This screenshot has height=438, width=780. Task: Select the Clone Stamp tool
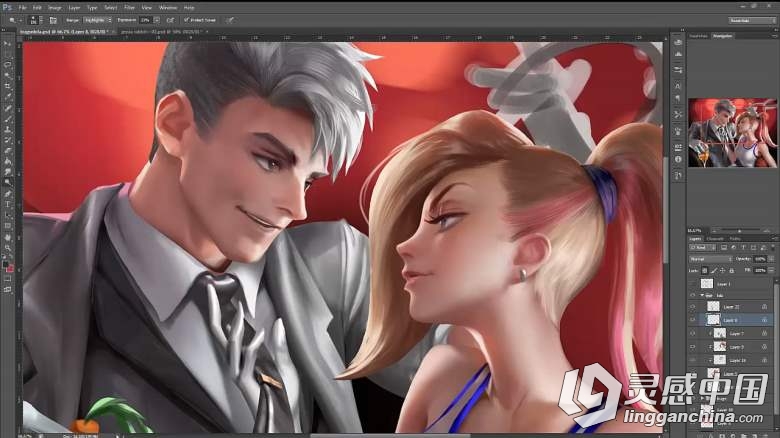(x=8, y=129)
